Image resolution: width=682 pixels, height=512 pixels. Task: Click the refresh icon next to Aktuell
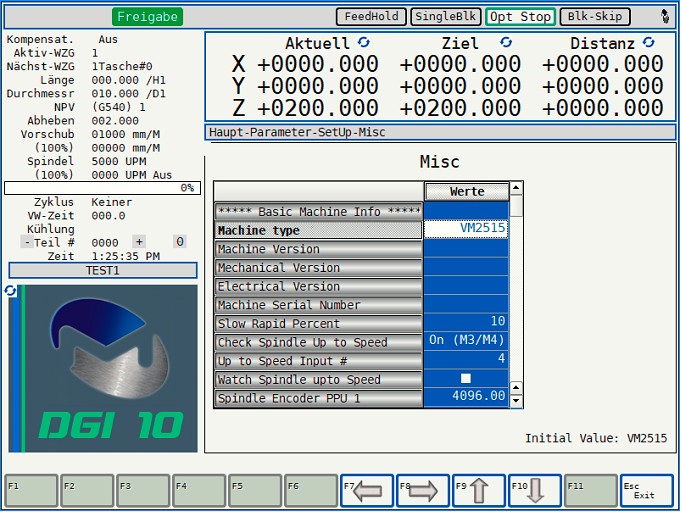[x=364, y=42]
